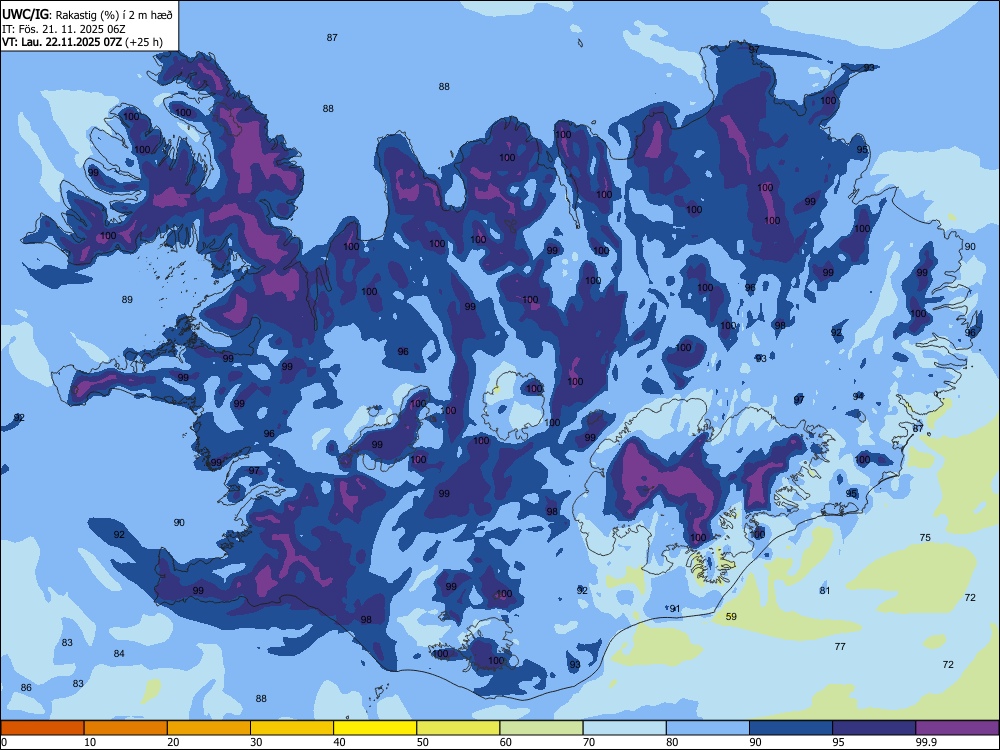Click the humidity value 84 on the map
Viewport: 1000px width, 750px height.
point(119,654)
